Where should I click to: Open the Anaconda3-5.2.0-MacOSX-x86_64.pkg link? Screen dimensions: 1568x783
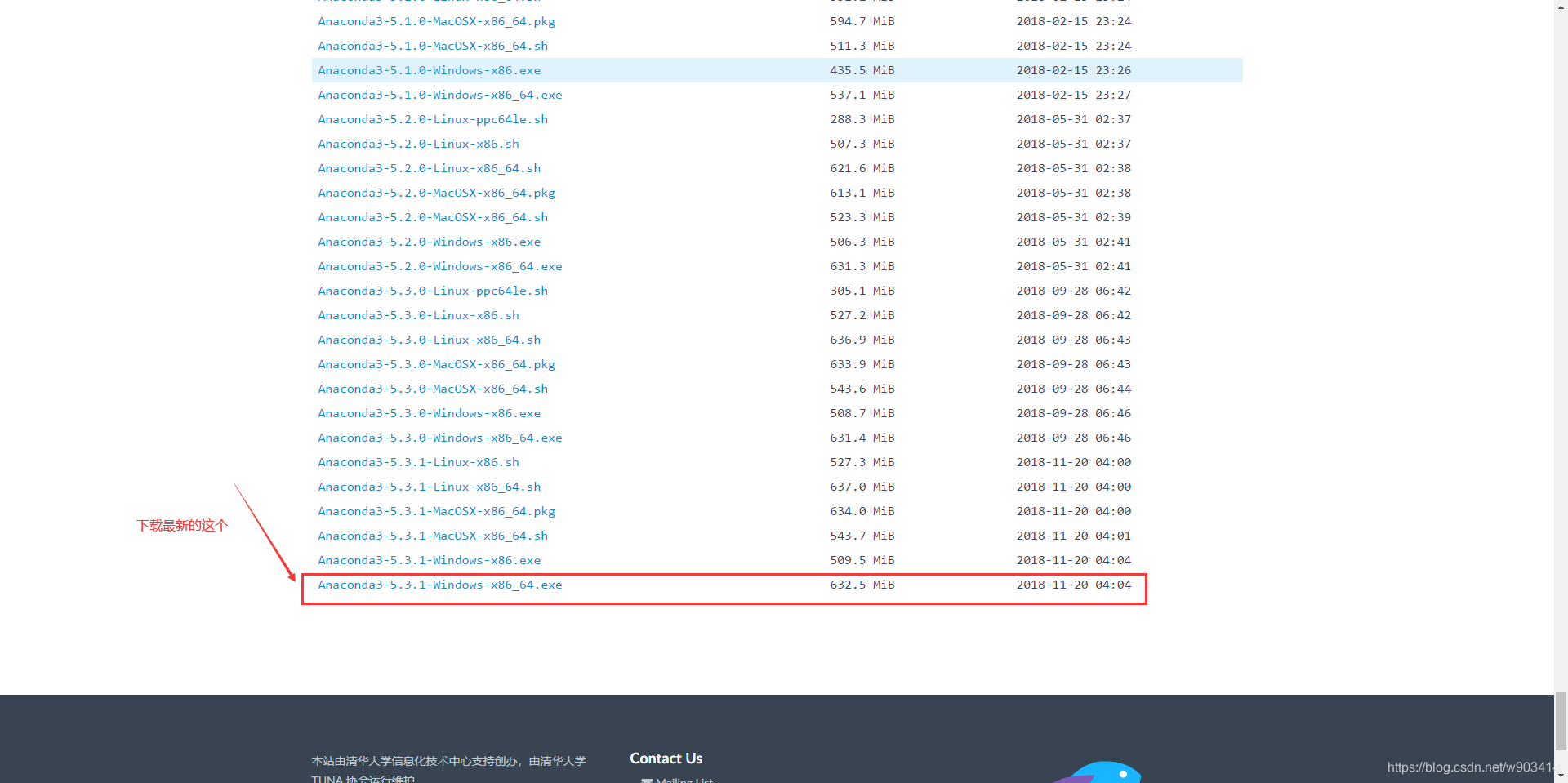click(436, 193)
